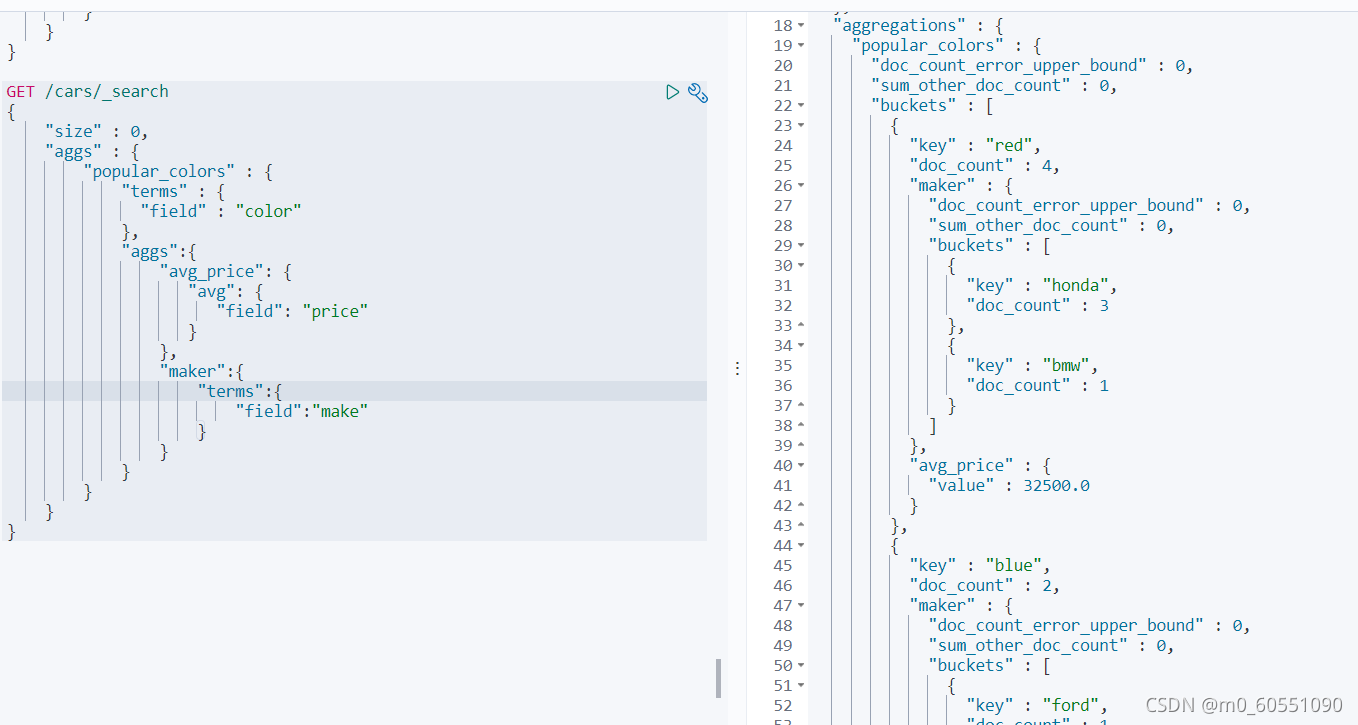Click "value" : 32500.0 in response
Viewport: 1358px width, 725px height.
1009,485
